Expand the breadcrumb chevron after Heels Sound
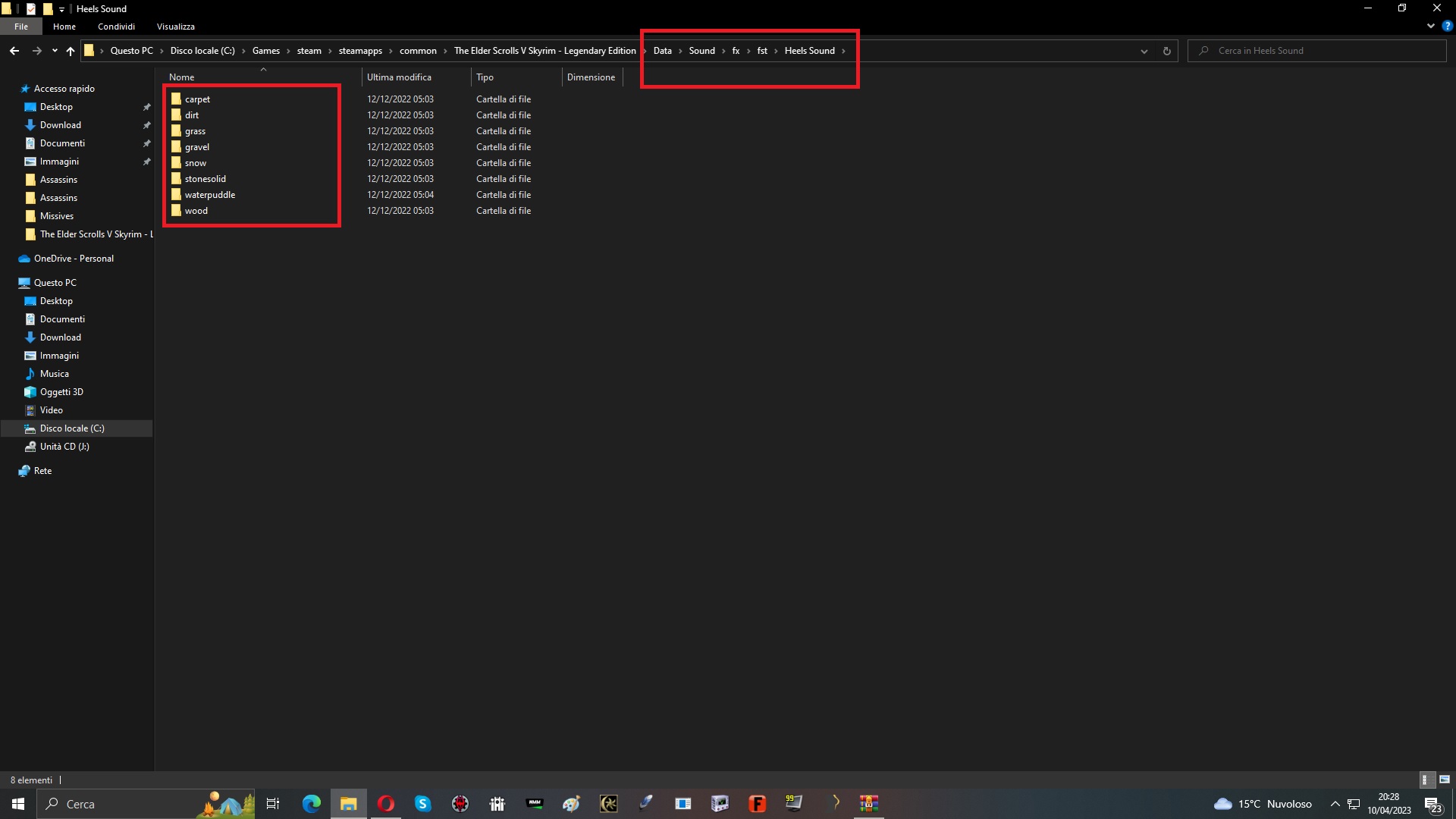The width and height of the screenshot is (1456, 819). coord(843,51)
